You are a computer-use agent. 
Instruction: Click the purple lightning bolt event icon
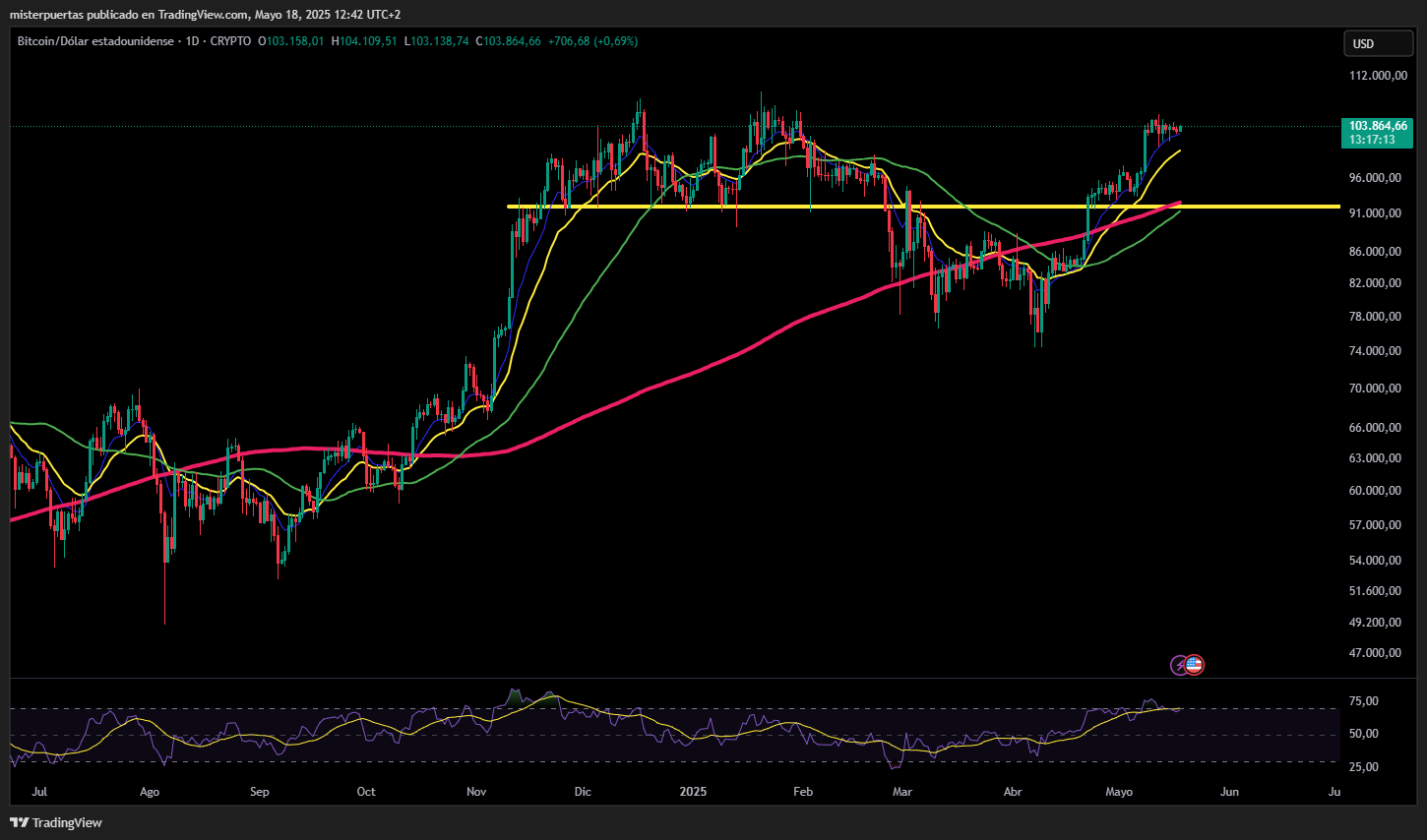click(x=1179, y=665)
